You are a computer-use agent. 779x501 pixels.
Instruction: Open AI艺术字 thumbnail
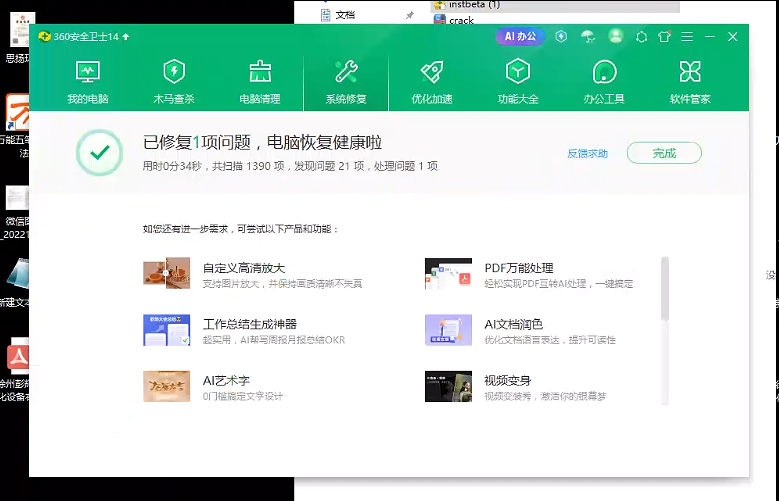pyautogui.click(x=166, y=386)
